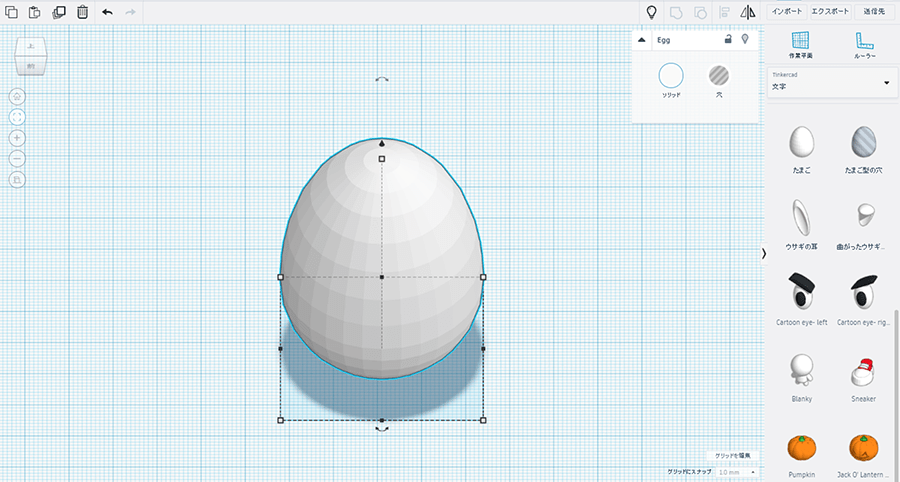Click the rotation handle above the egg
This screenshot has width=900, height=482.
(x=382, y=79)
